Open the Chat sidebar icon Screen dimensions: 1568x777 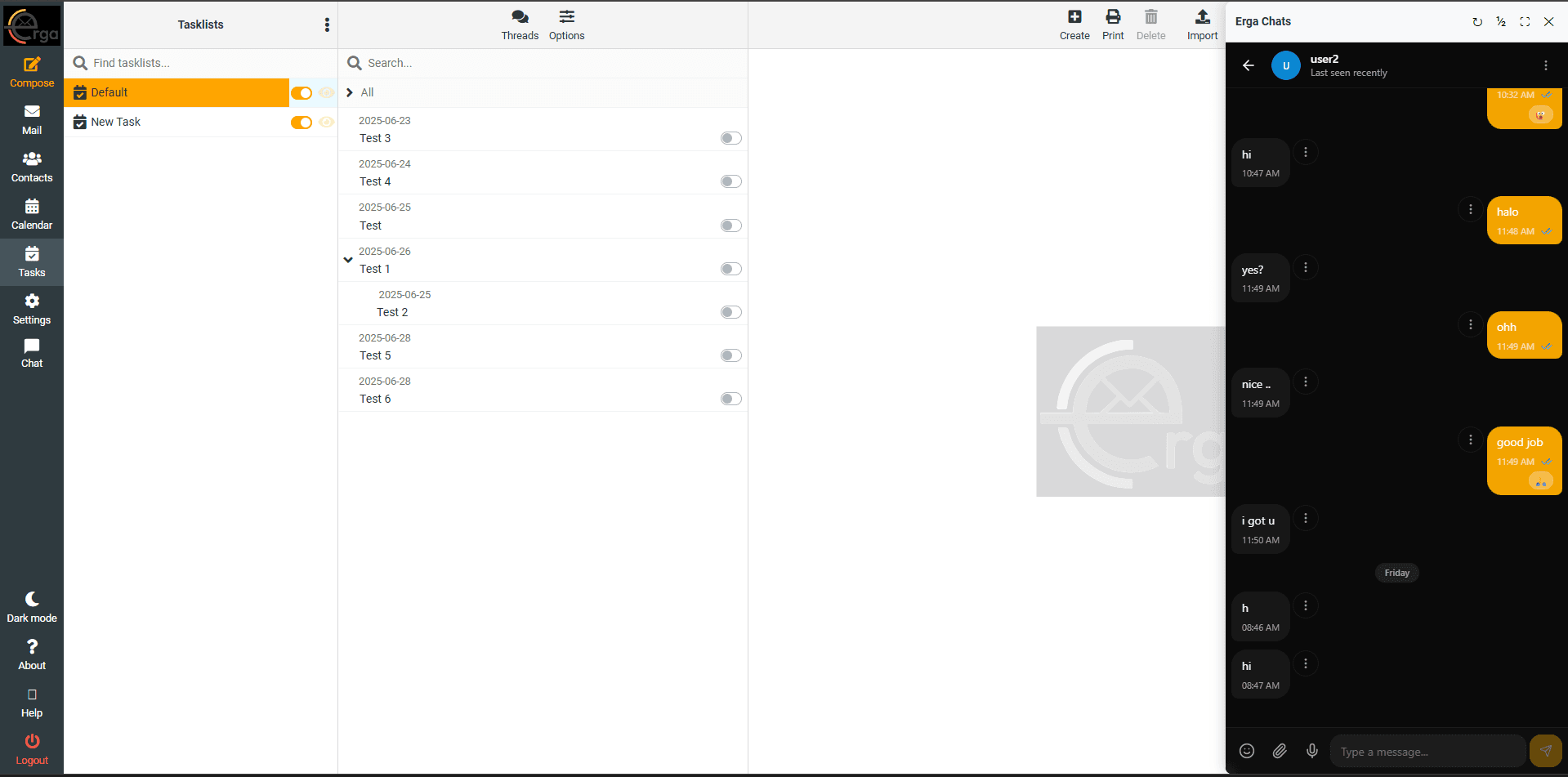click(x=32, y=353)
